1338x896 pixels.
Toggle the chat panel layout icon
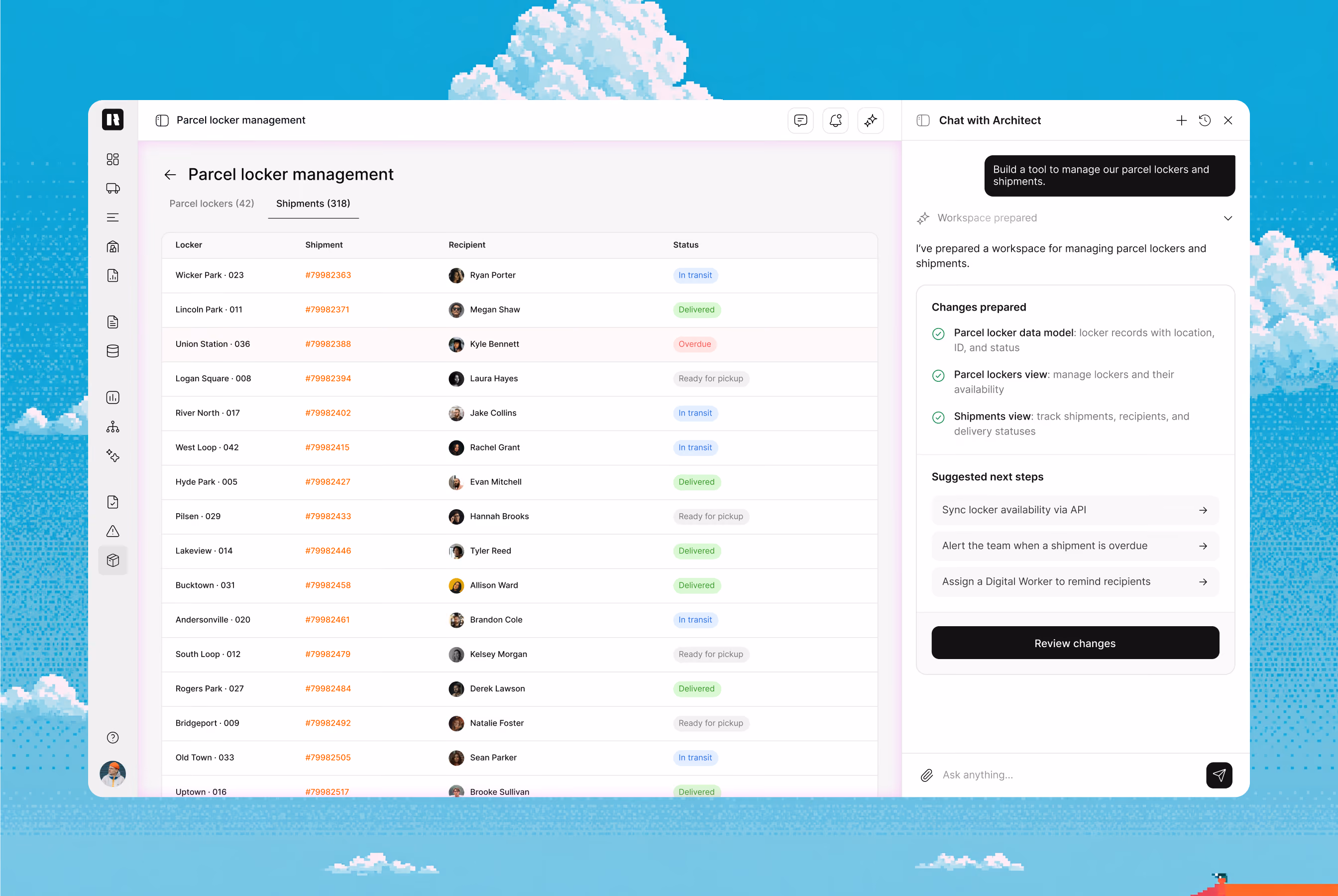coord(923,120)
